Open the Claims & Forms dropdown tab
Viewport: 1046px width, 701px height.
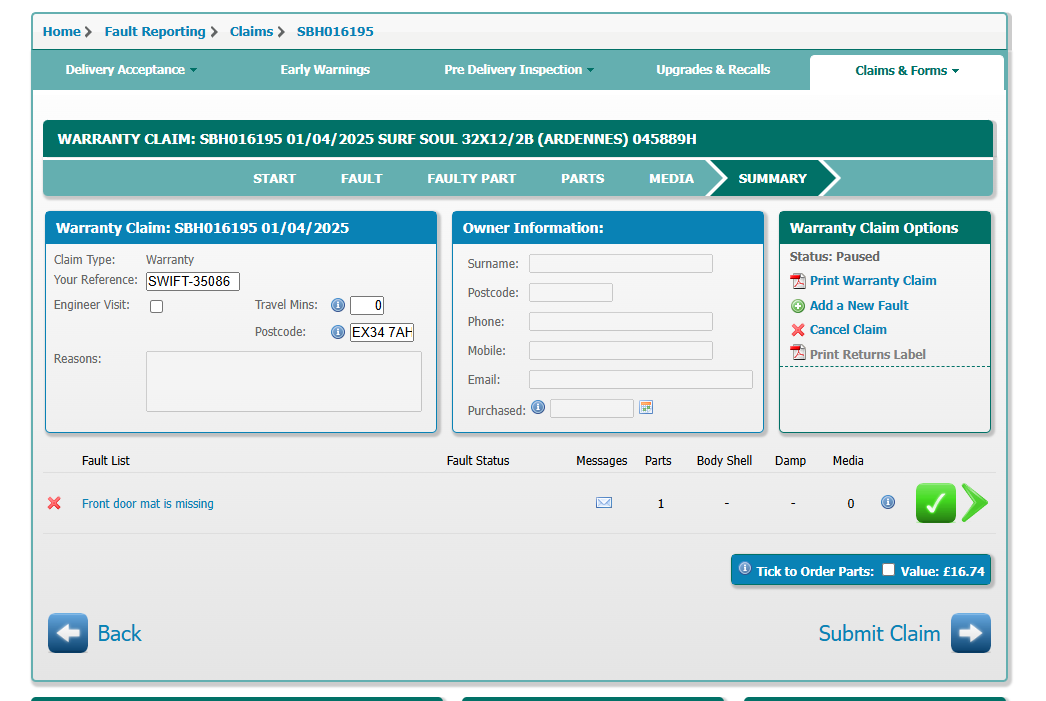907,71
